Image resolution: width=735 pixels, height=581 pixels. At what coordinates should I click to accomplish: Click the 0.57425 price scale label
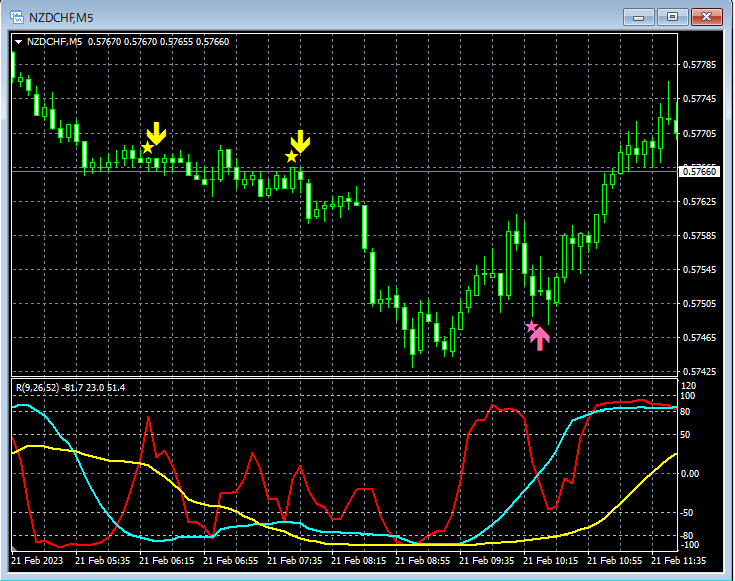[699, 372]
